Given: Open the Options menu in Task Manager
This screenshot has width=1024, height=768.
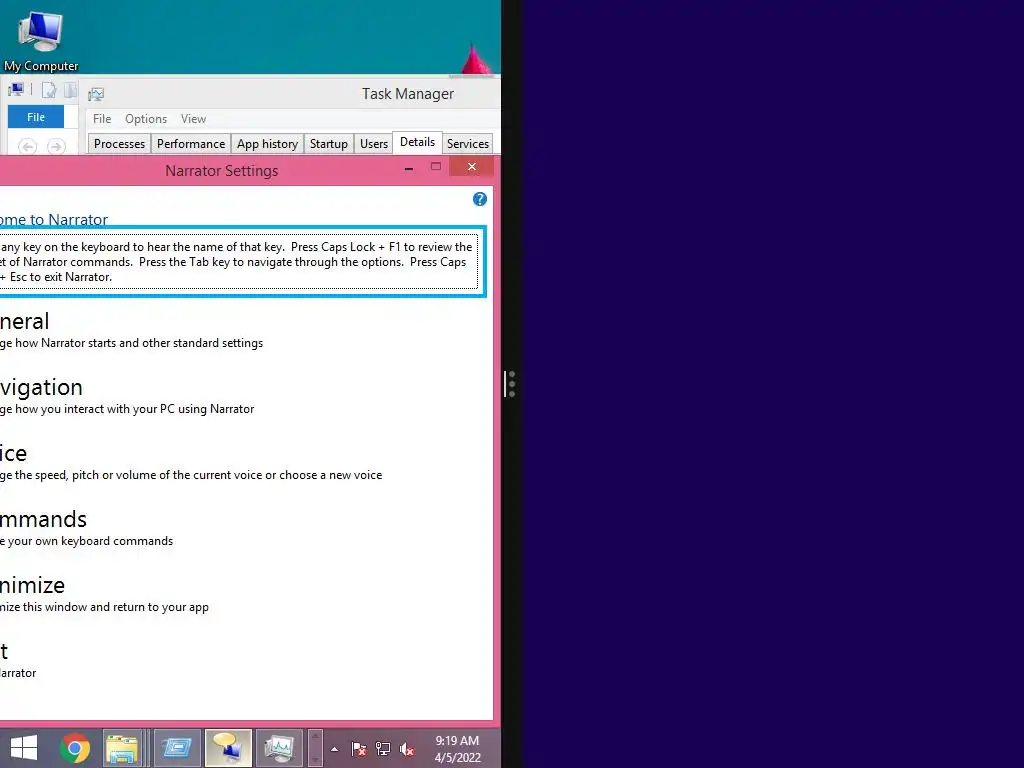Looking at the screenshot, I should [x=146, y=119].
